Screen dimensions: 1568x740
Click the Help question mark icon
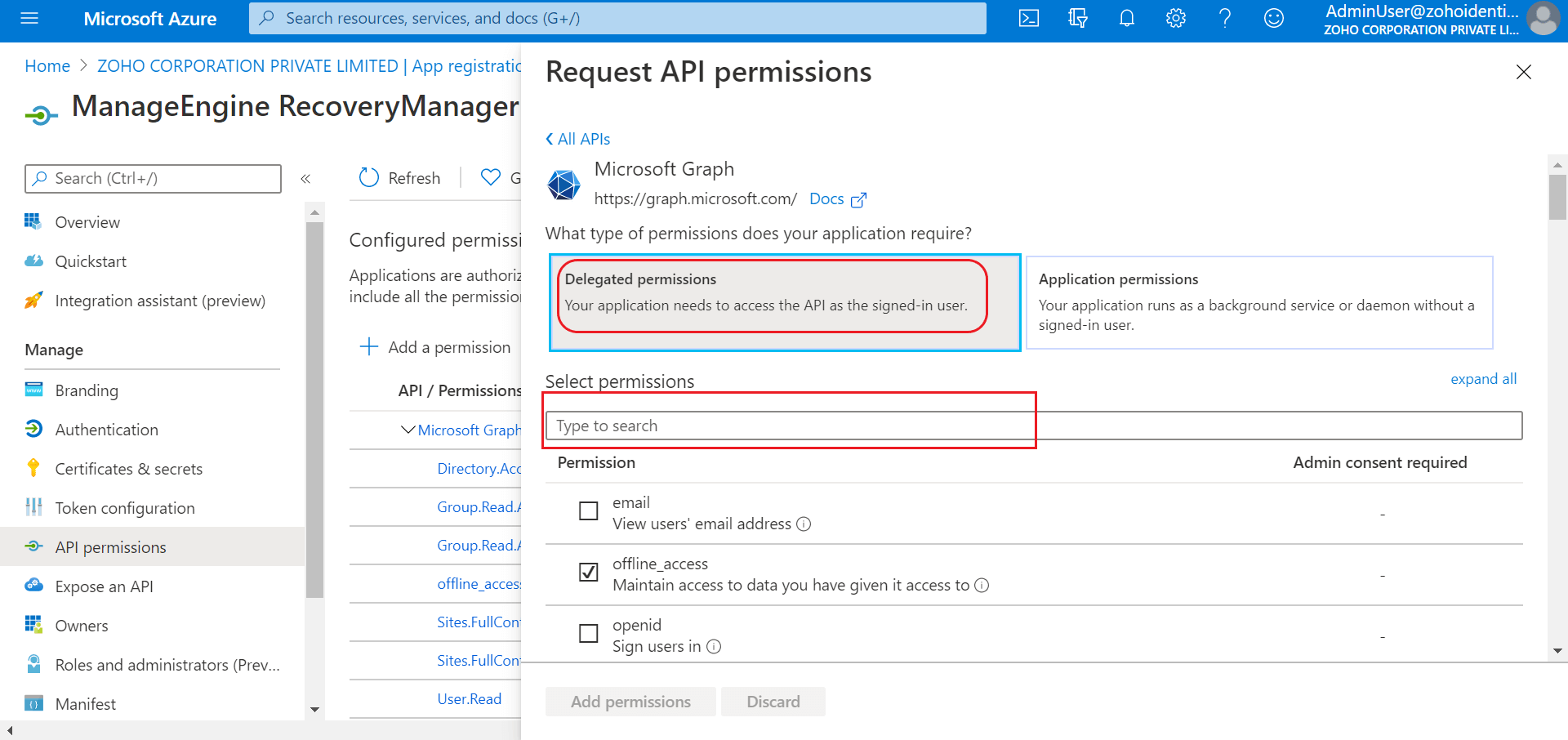point(1225,18)
